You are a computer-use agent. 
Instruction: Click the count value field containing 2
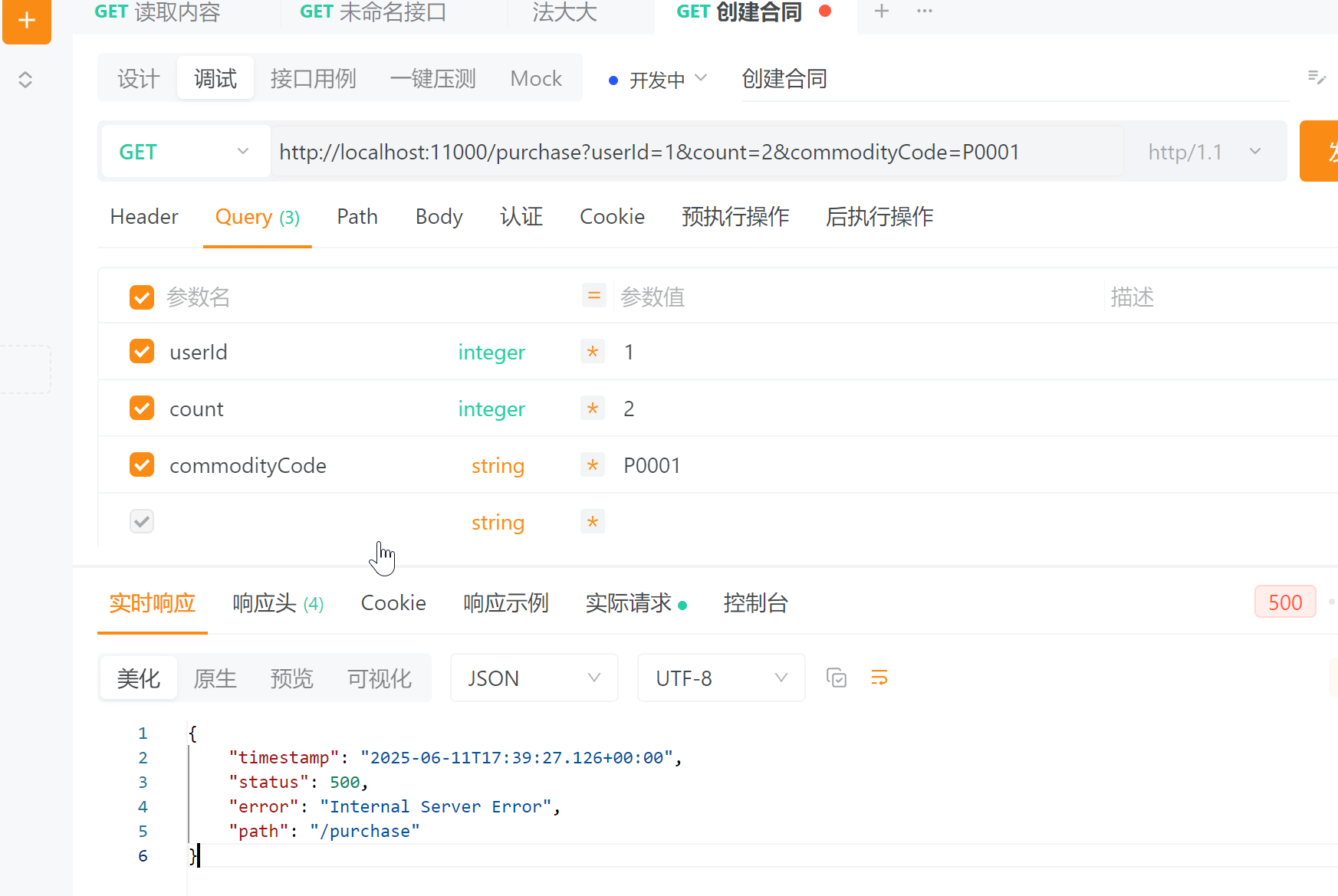coord(859,409)
